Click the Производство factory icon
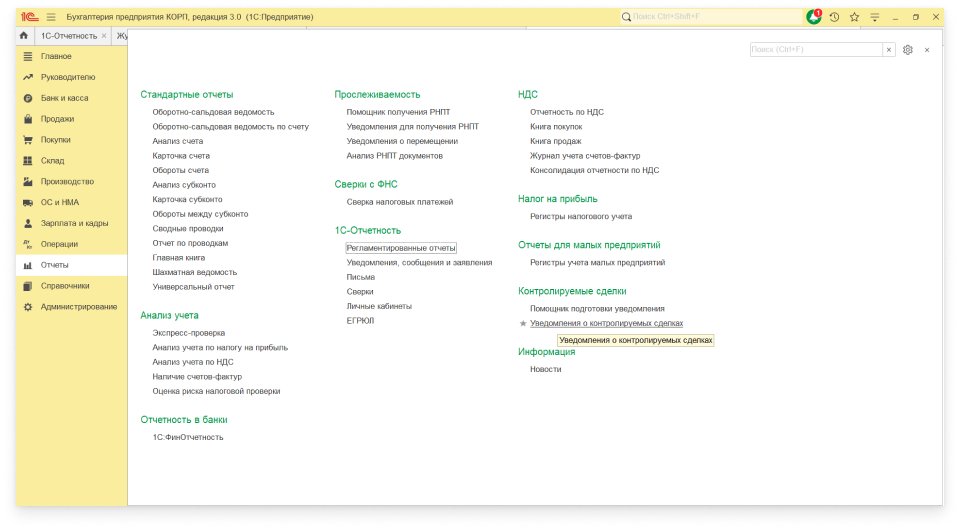Viewport: 960px width, 530px height. [28, 181]
